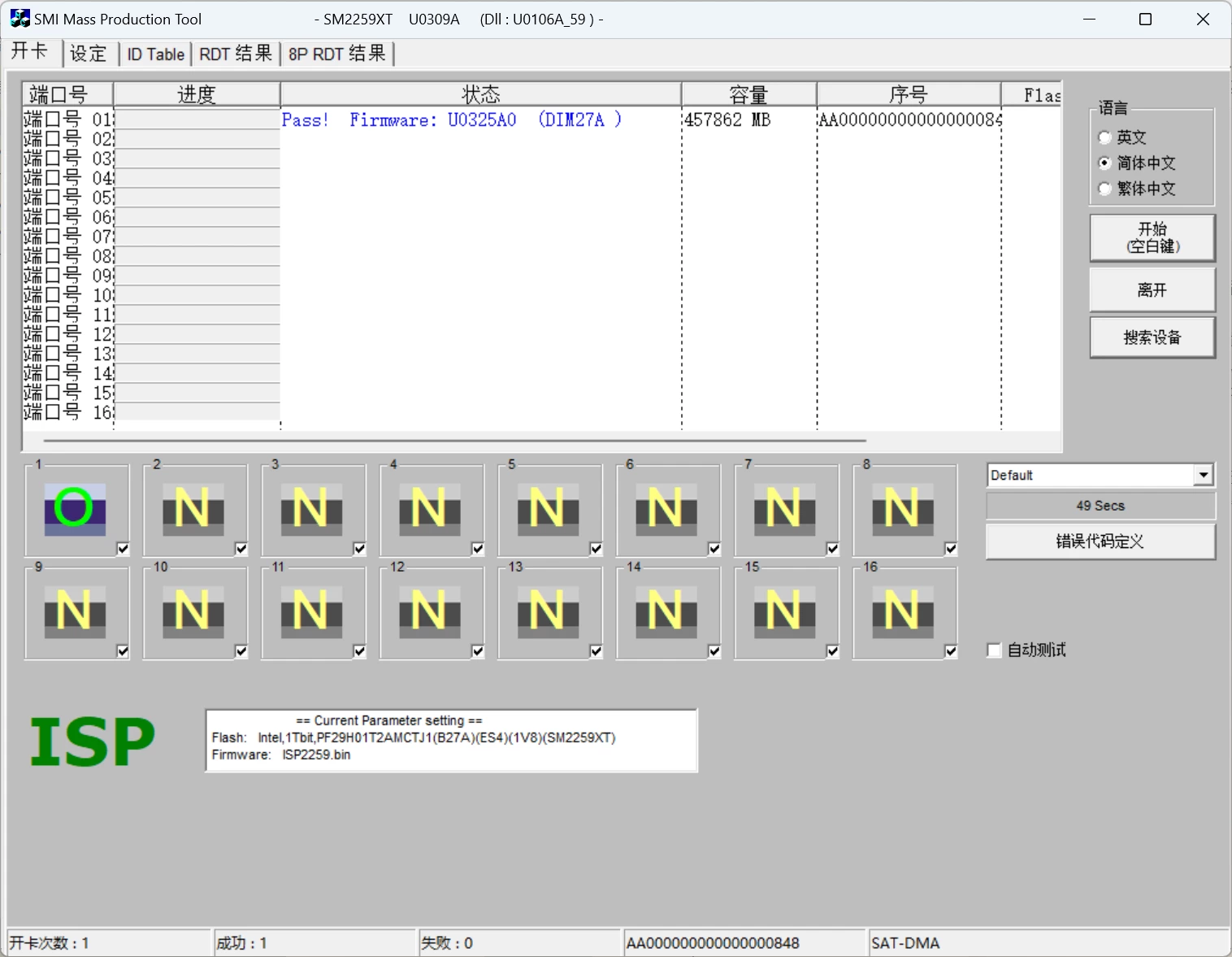Click port 14 N status icon

click(666, 612)
